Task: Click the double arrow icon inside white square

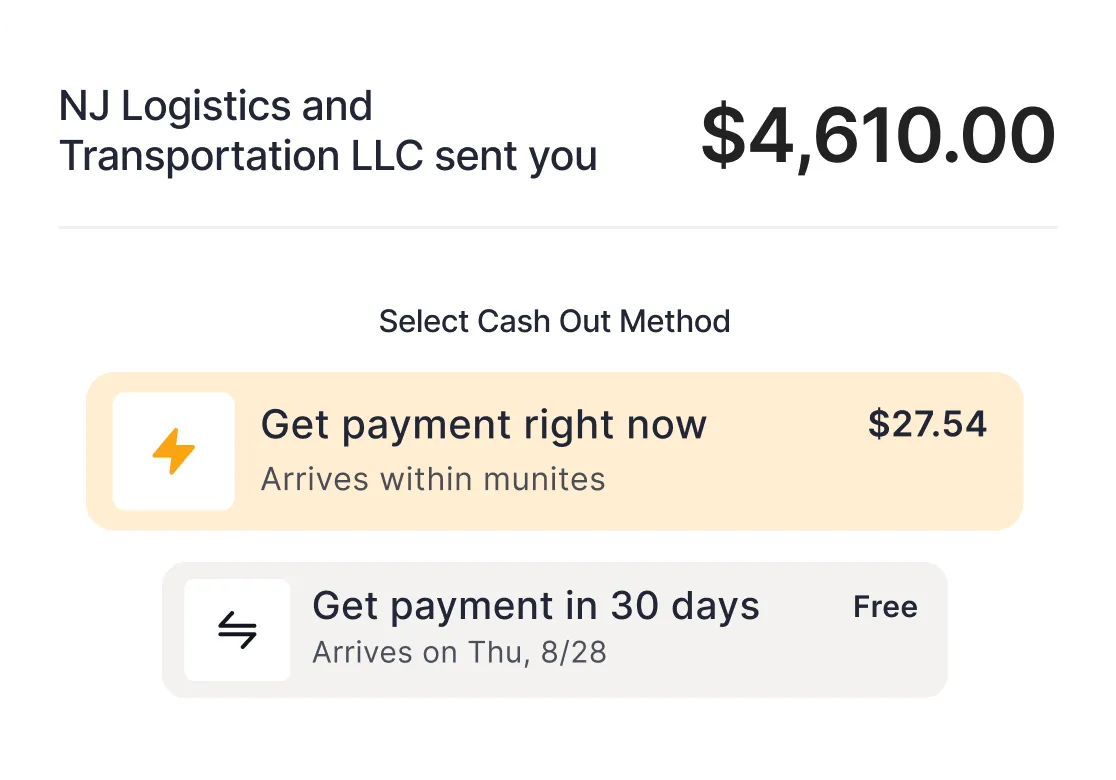Action: point(237,629)
